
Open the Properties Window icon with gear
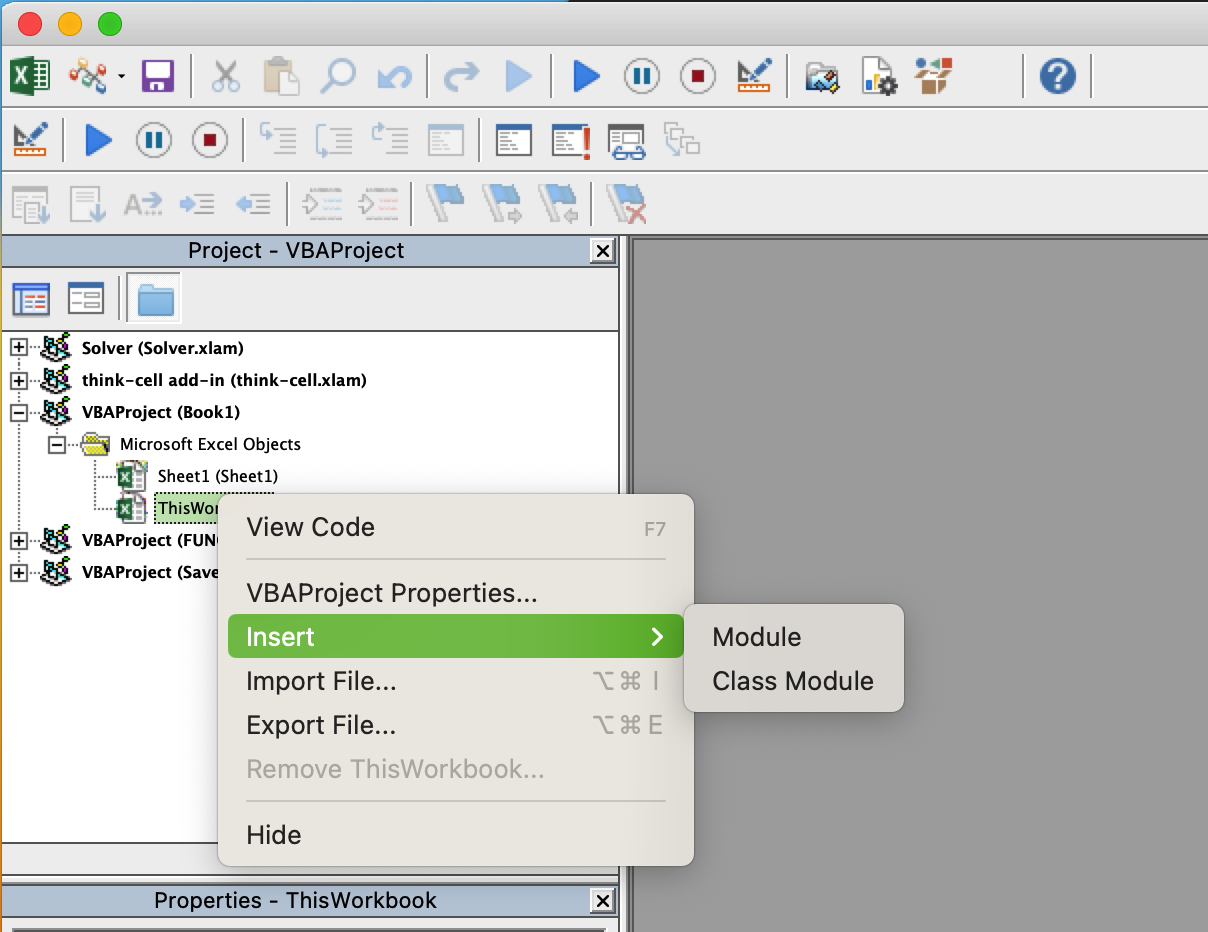(879, 77)
